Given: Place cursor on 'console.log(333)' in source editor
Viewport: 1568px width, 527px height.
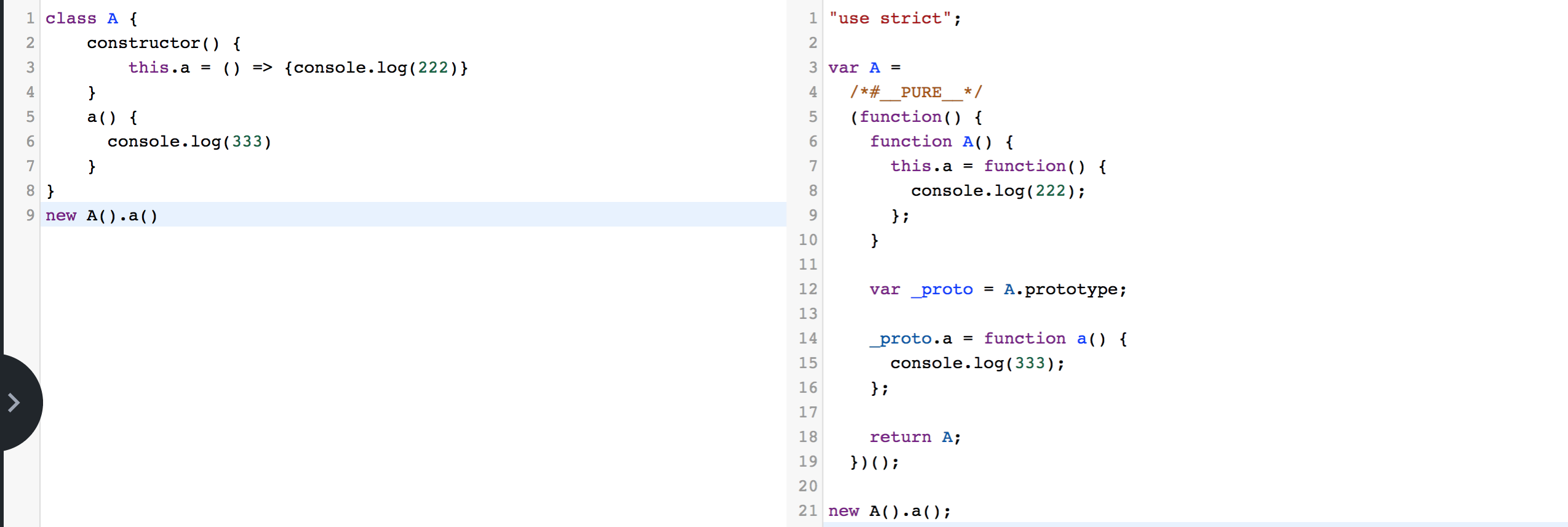Looking at the screenshot, I should (189, 142).
